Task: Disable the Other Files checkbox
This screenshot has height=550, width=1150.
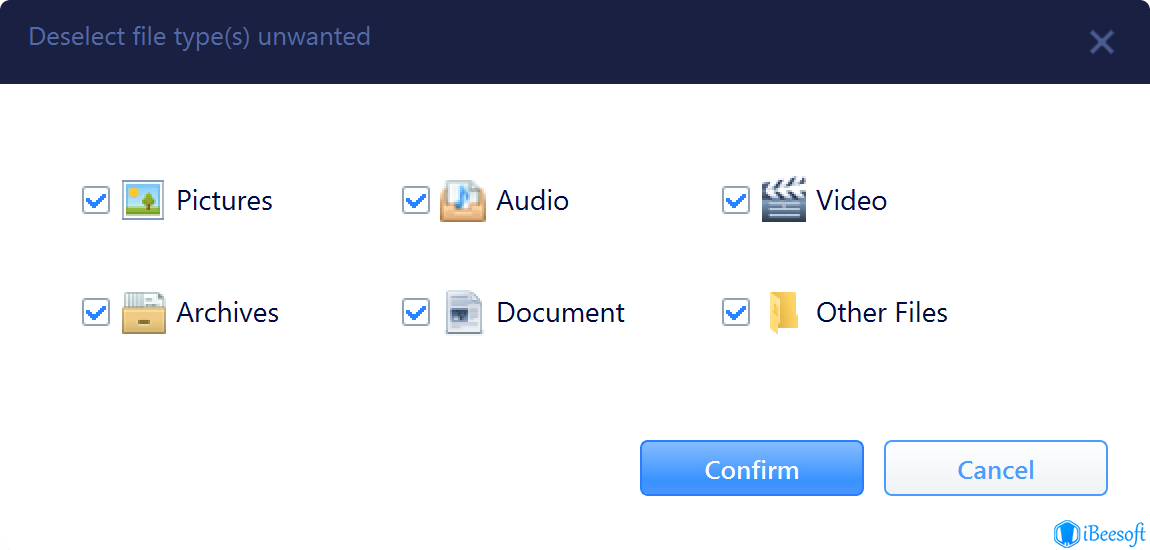Action: click(736, 312)
